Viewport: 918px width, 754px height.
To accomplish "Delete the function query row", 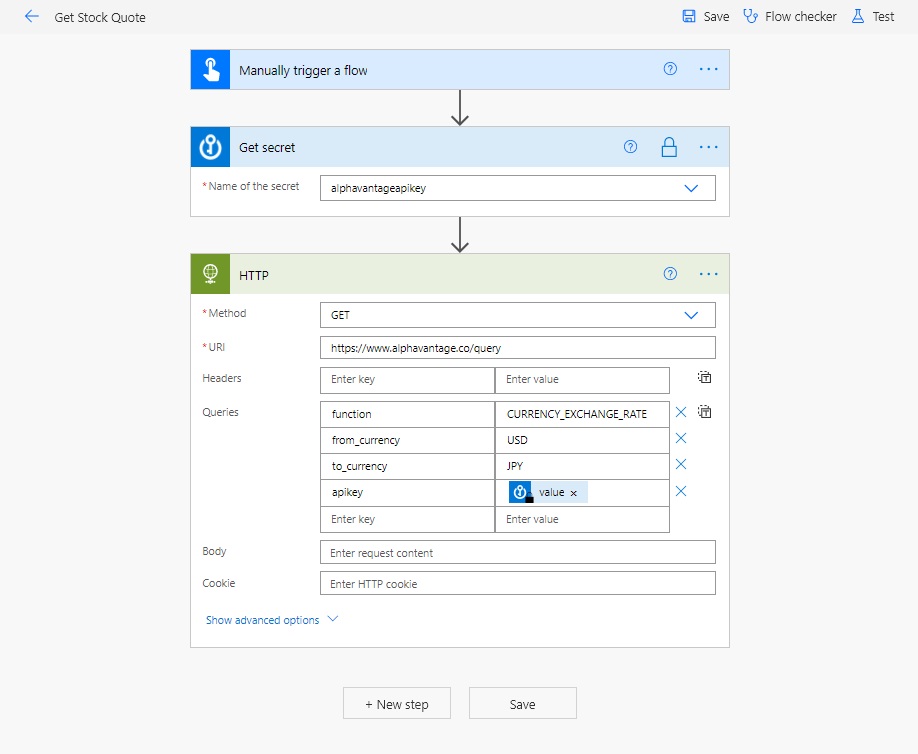I will [x=680, y=413].
